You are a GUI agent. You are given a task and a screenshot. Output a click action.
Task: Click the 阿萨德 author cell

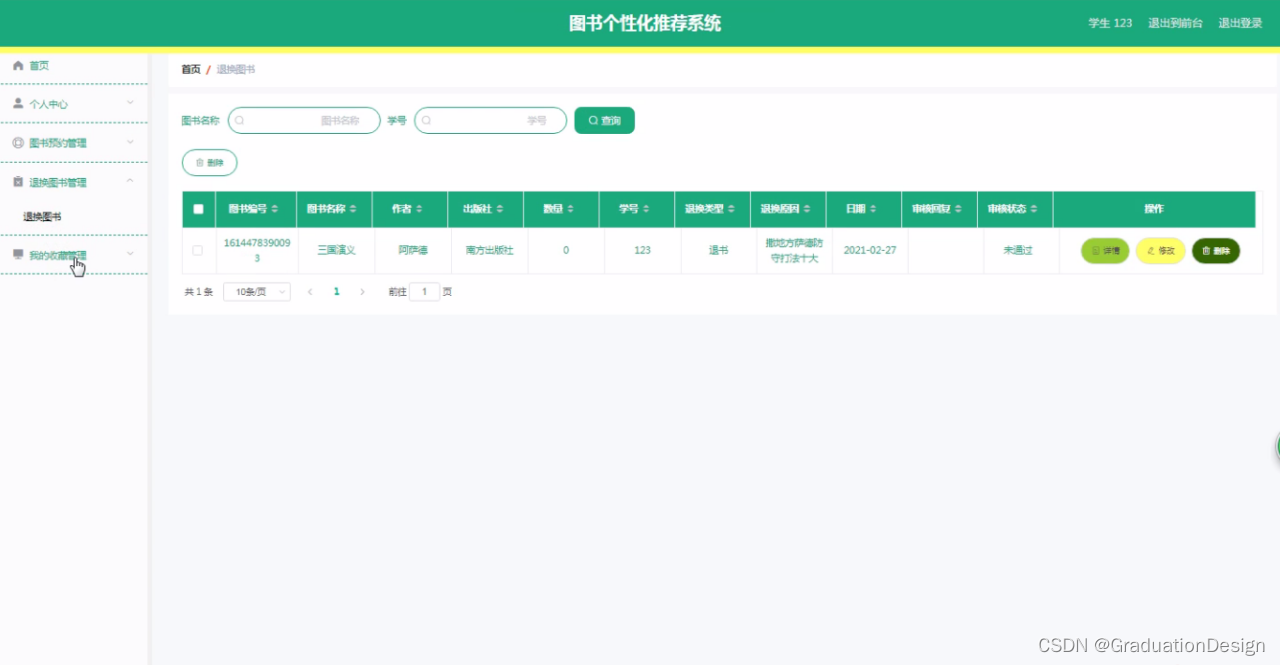click(x=413, y=250)
